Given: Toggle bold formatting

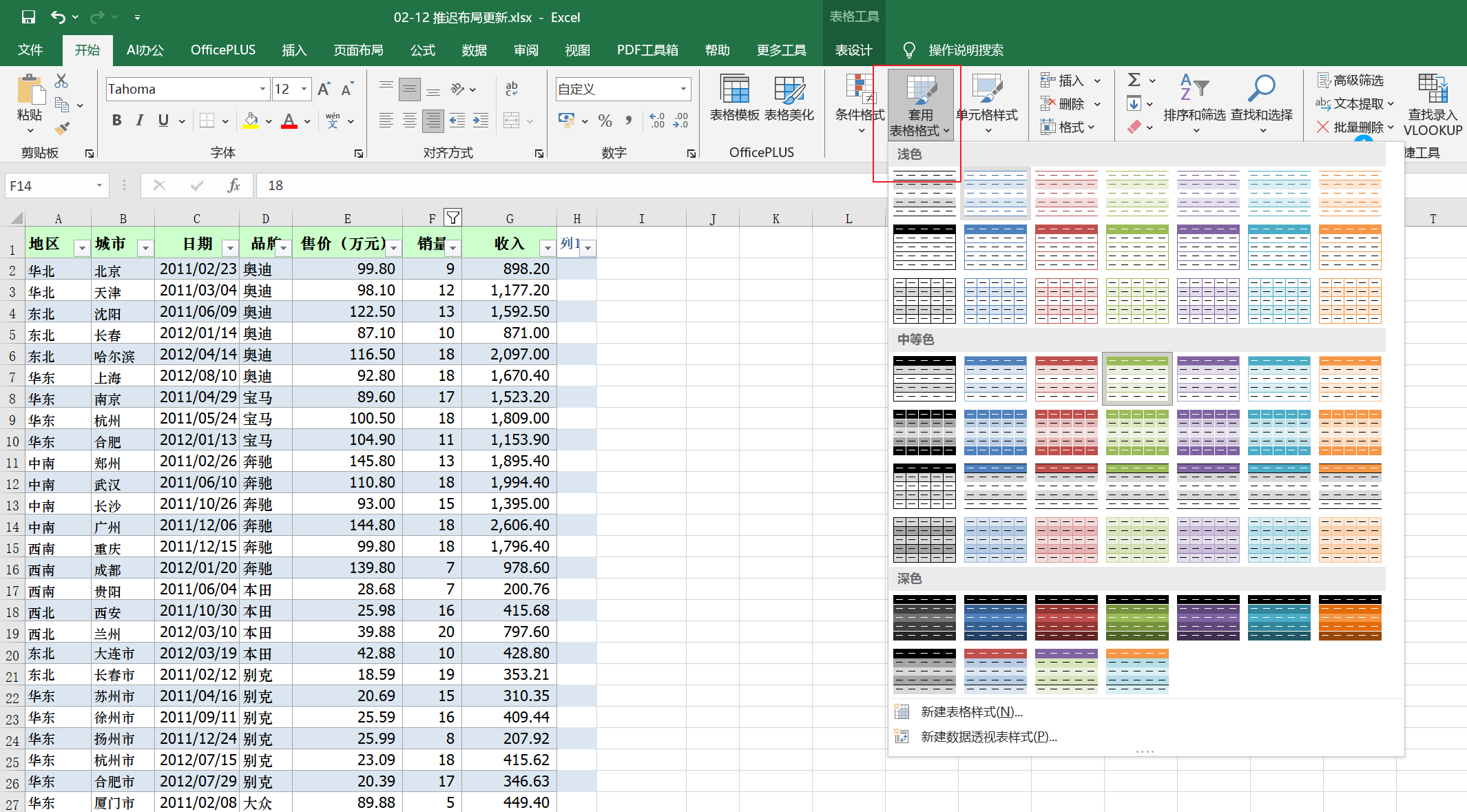Looking at the screenshot, I should (116, 121).
